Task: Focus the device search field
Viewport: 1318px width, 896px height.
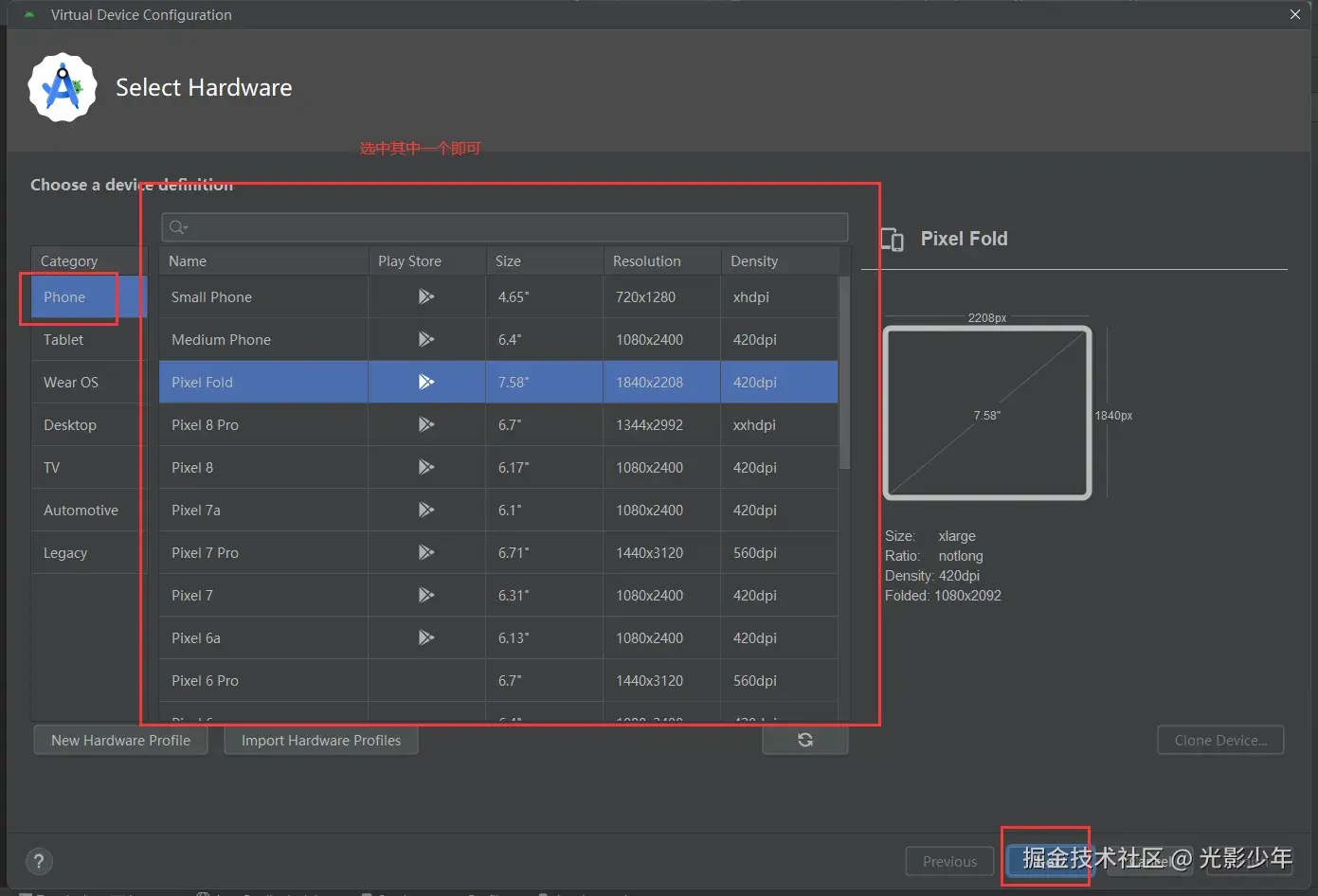Action: coord(504,227)
